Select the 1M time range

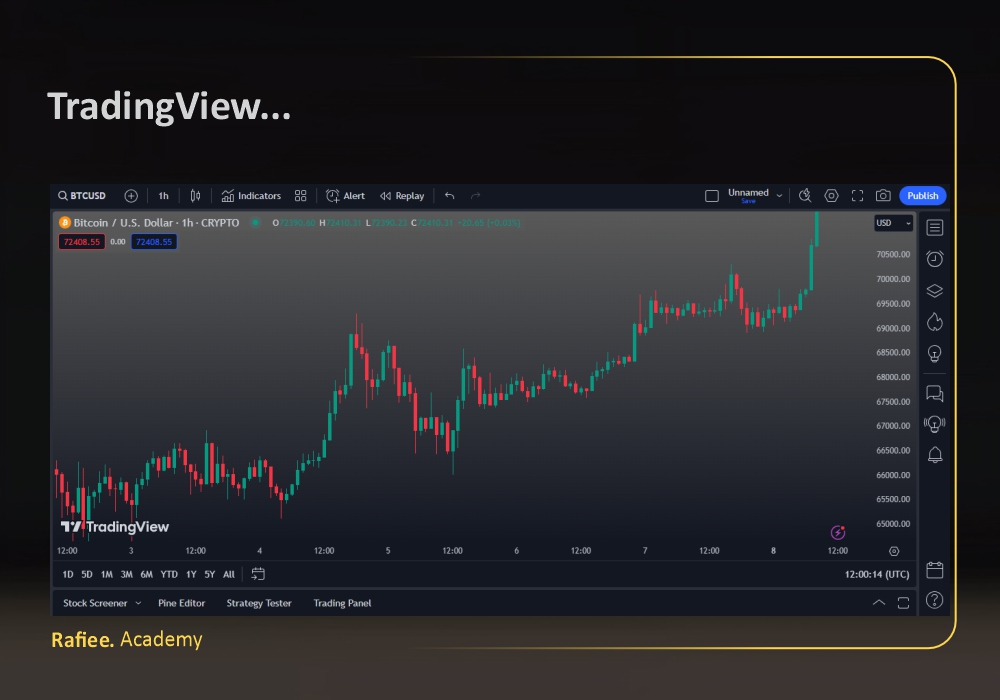coord(107,574)
